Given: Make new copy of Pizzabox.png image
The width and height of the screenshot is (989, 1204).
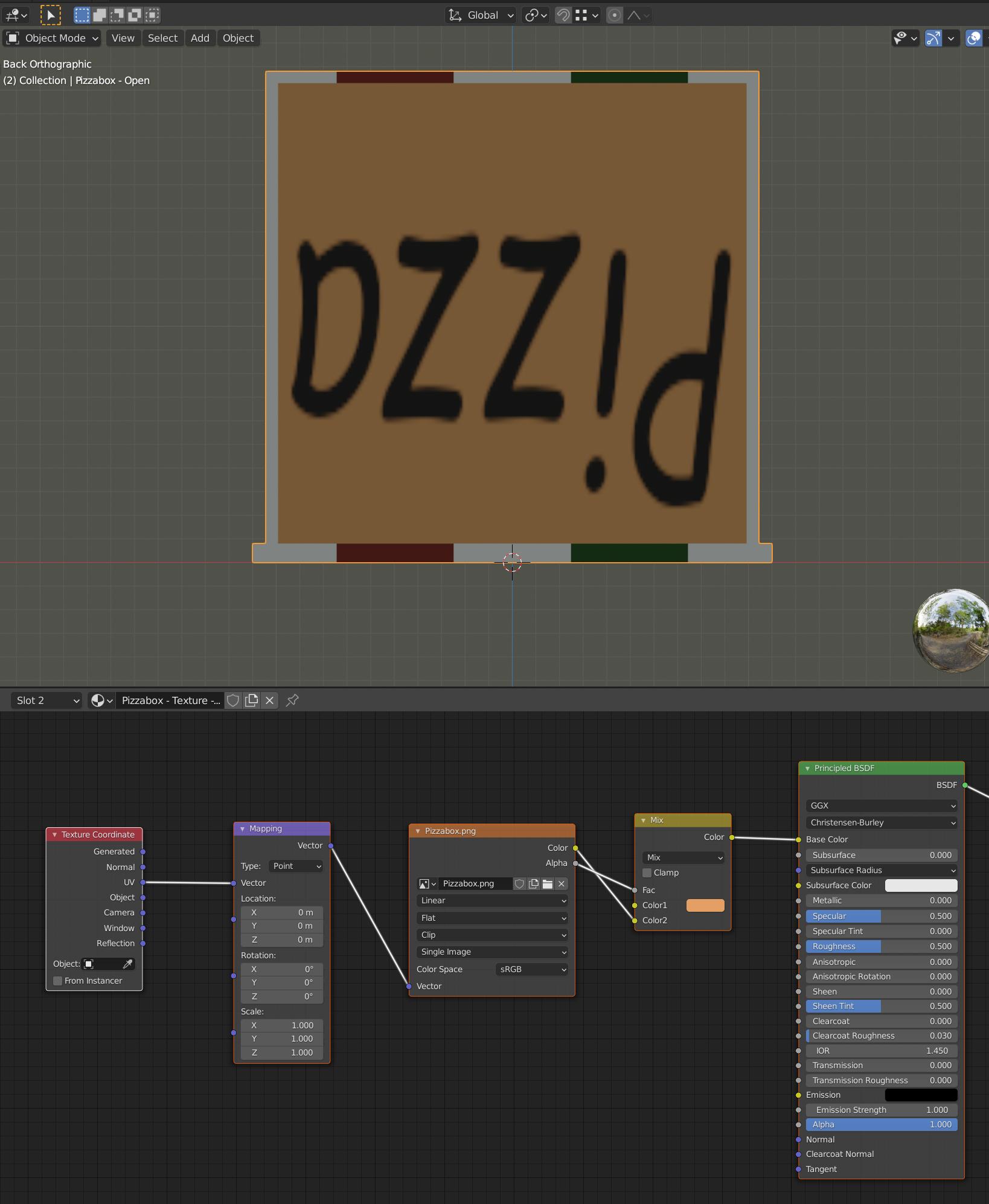Looking at the screenshot, I should pyautogui.click(x=533, y=883).
